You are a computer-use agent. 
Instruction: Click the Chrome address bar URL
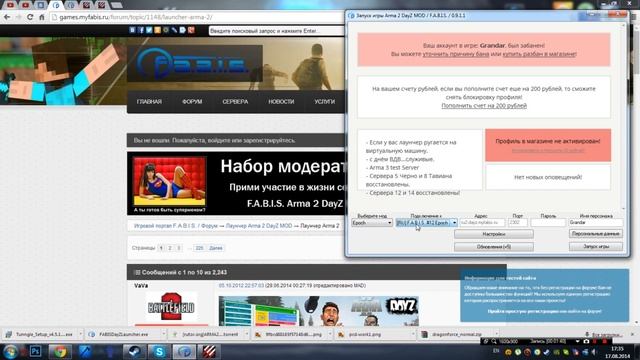point(136,17)
